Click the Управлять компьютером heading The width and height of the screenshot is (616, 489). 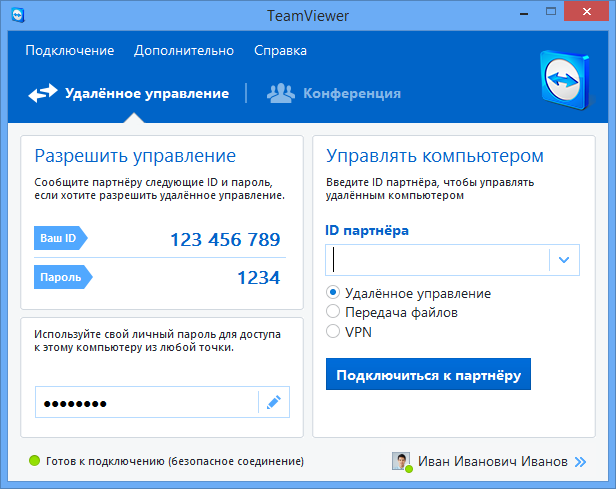(x=435, y=156)
